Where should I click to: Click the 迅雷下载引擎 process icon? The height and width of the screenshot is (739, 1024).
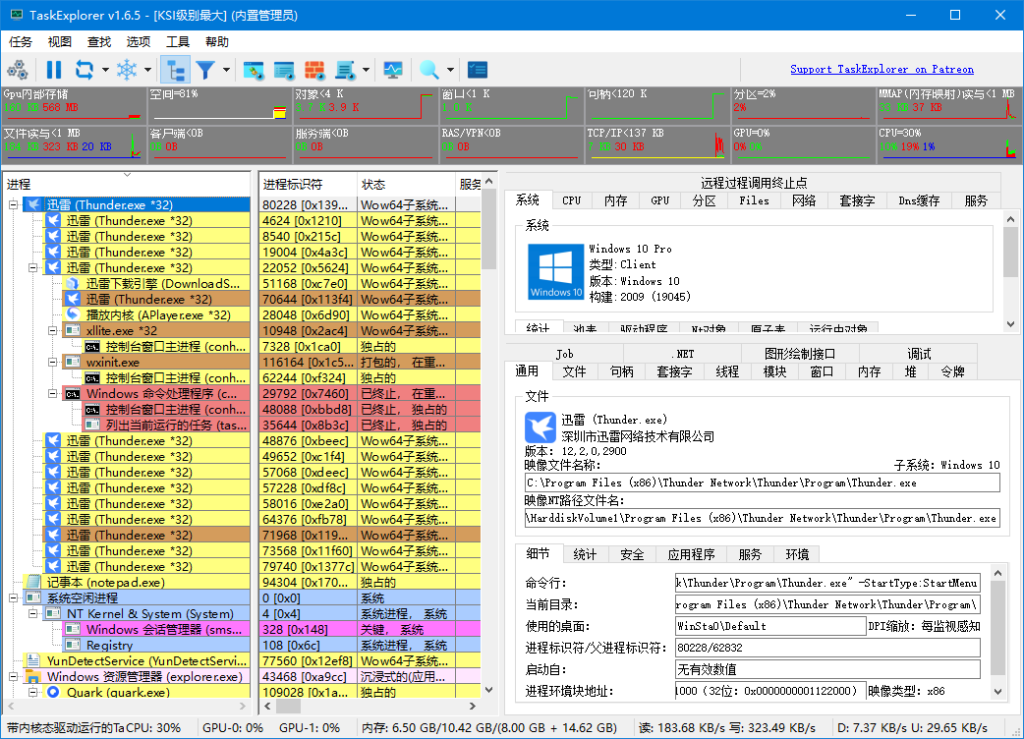(x=72, y=283)
